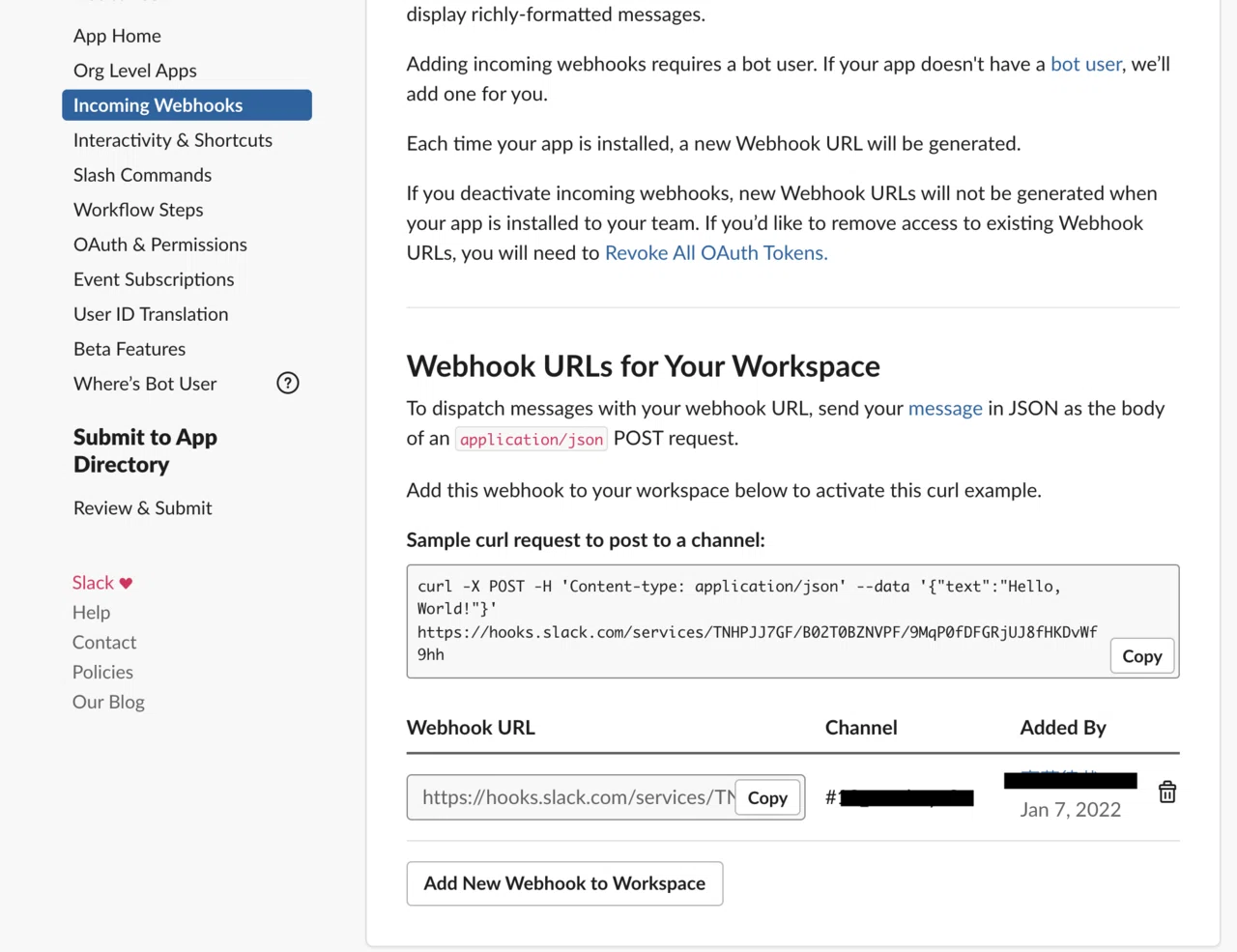Open App Home settings page
Image resolution: width=1237 pixels, height=952 pixels.
tap(117, 36)
